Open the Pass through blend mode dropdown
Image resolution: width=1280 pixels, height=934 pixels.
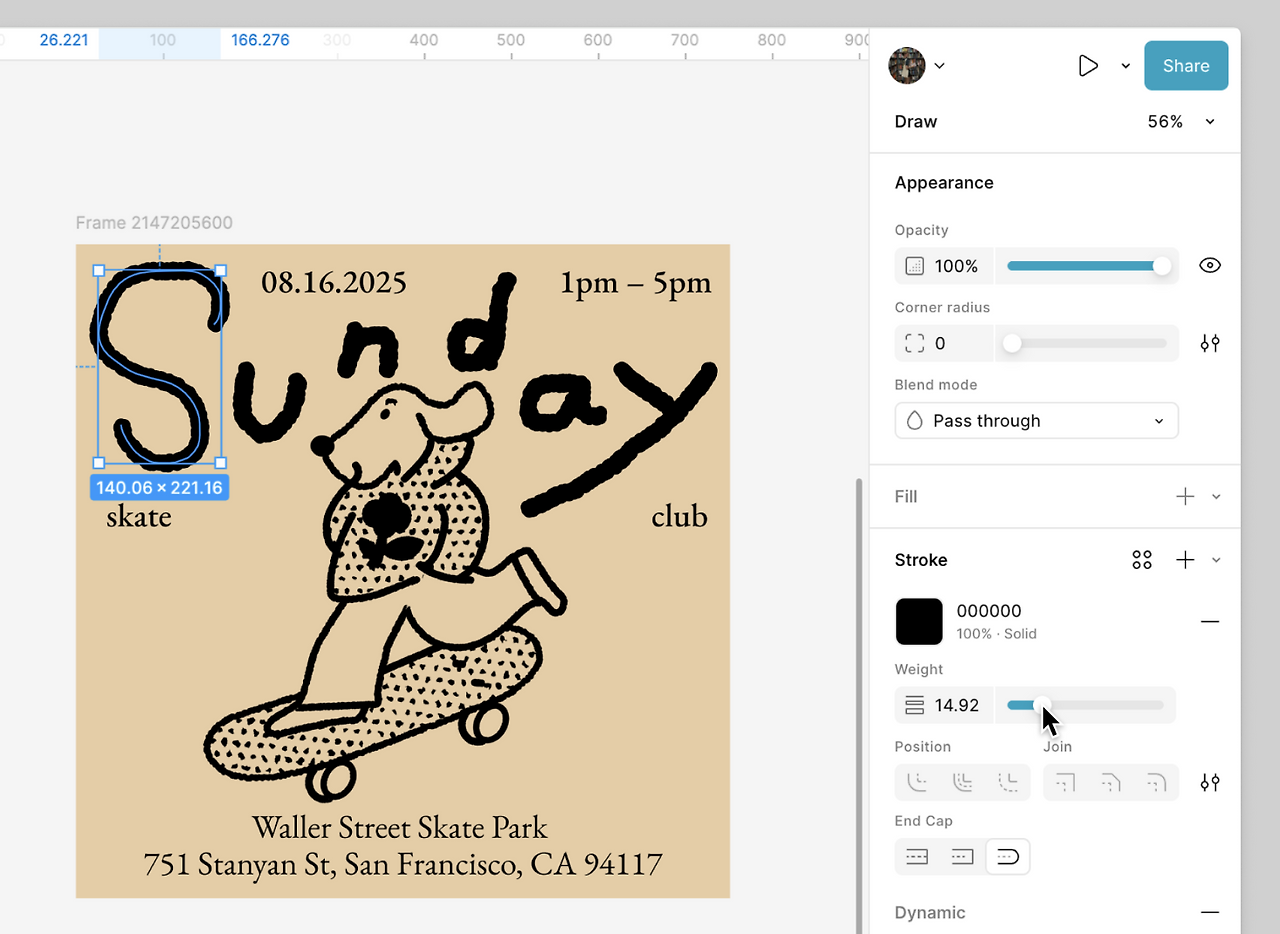1036,421
